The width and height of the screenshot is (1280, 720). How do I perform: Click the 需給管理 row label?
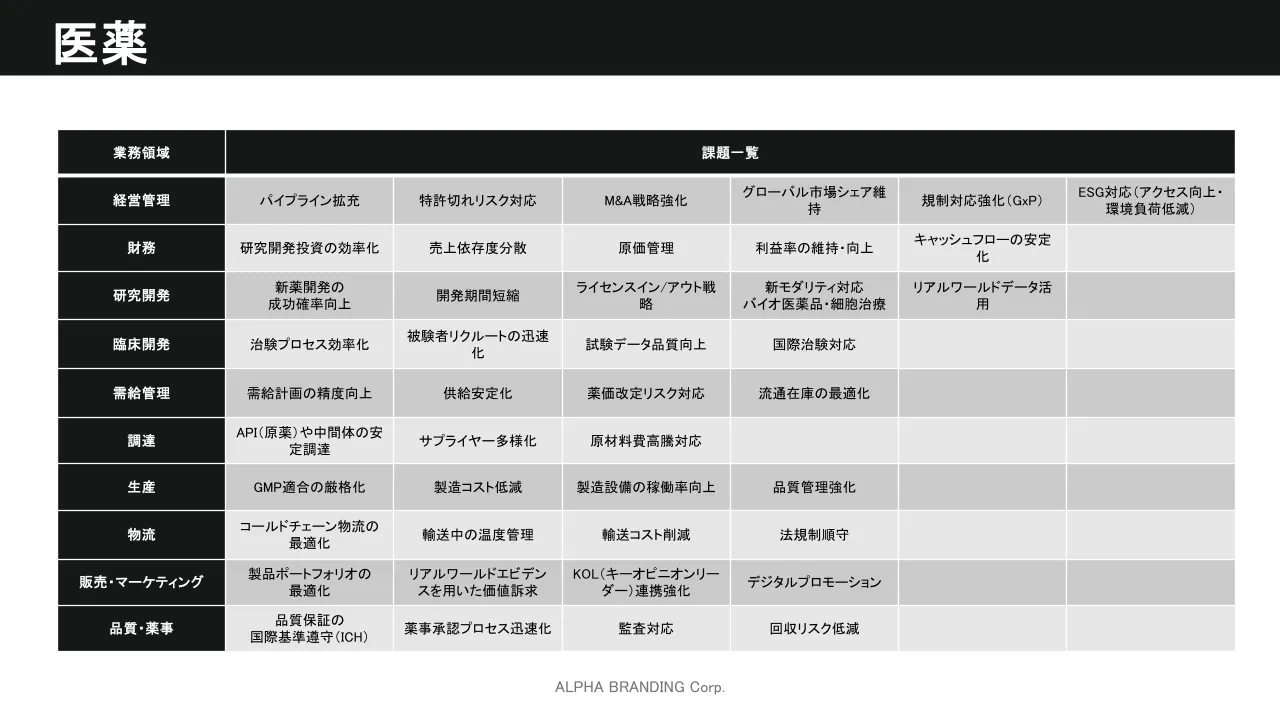(141, 393)
